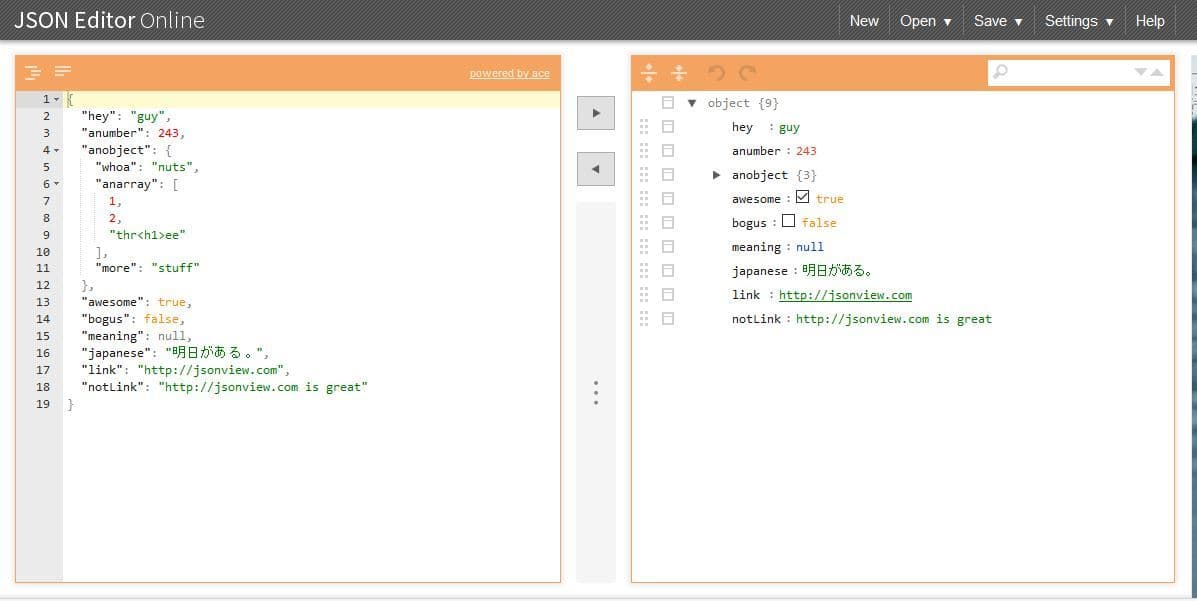Viewport: 1197px width, 601px height.
Task: Click drag handle of link row
Action: (x=644, y=295)
